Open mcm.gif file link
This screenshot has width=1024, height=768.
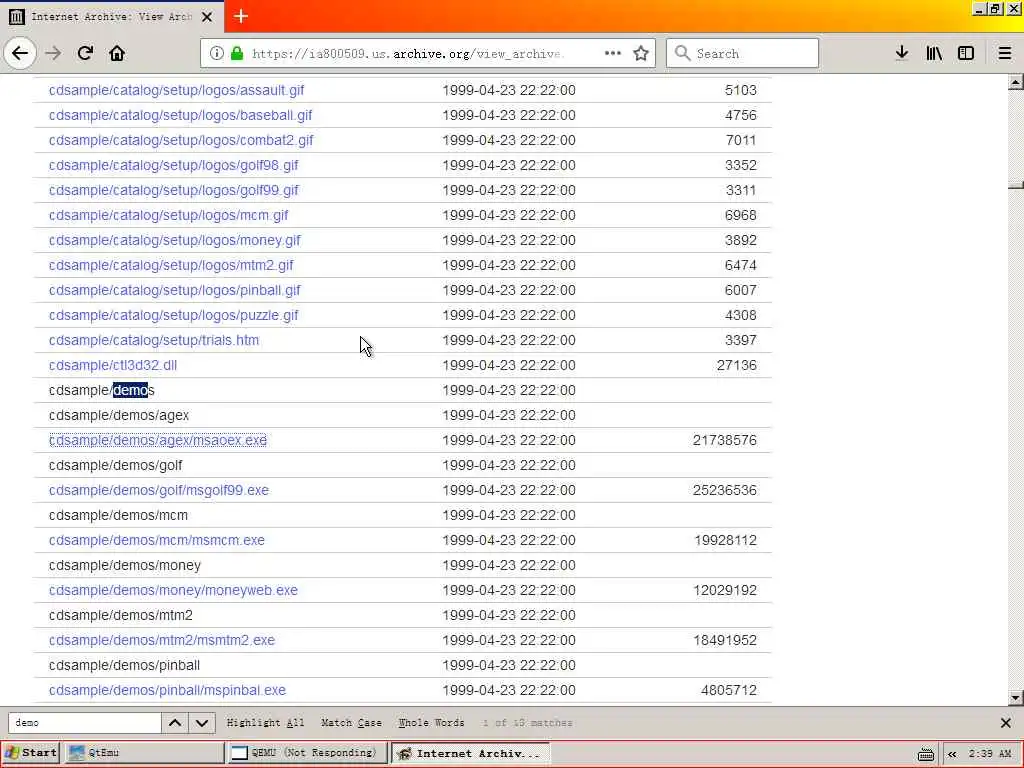click(168, 215)
